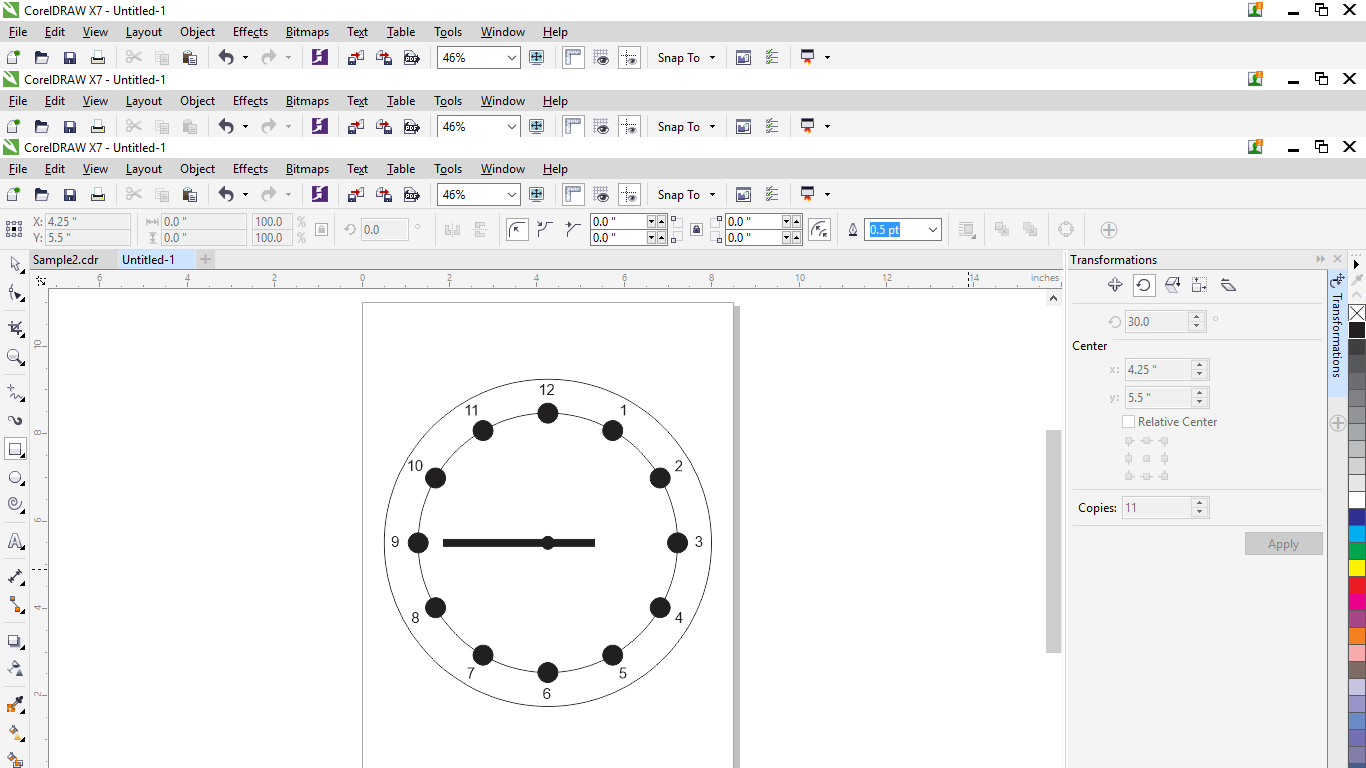
Task: Toggle Relative Corner Scaling on the property bar
Action: (x=819, y=230)
